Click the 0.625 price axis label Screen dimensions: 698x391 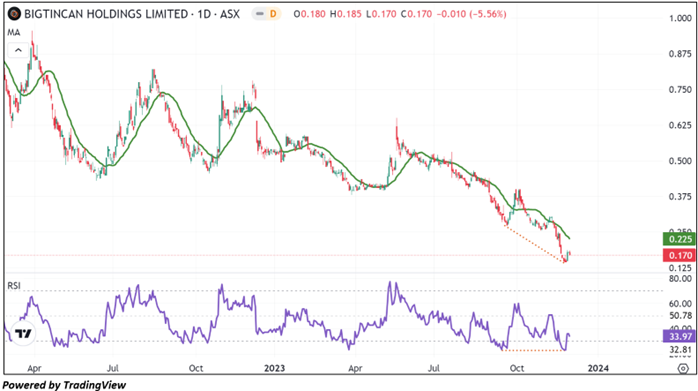680,125
